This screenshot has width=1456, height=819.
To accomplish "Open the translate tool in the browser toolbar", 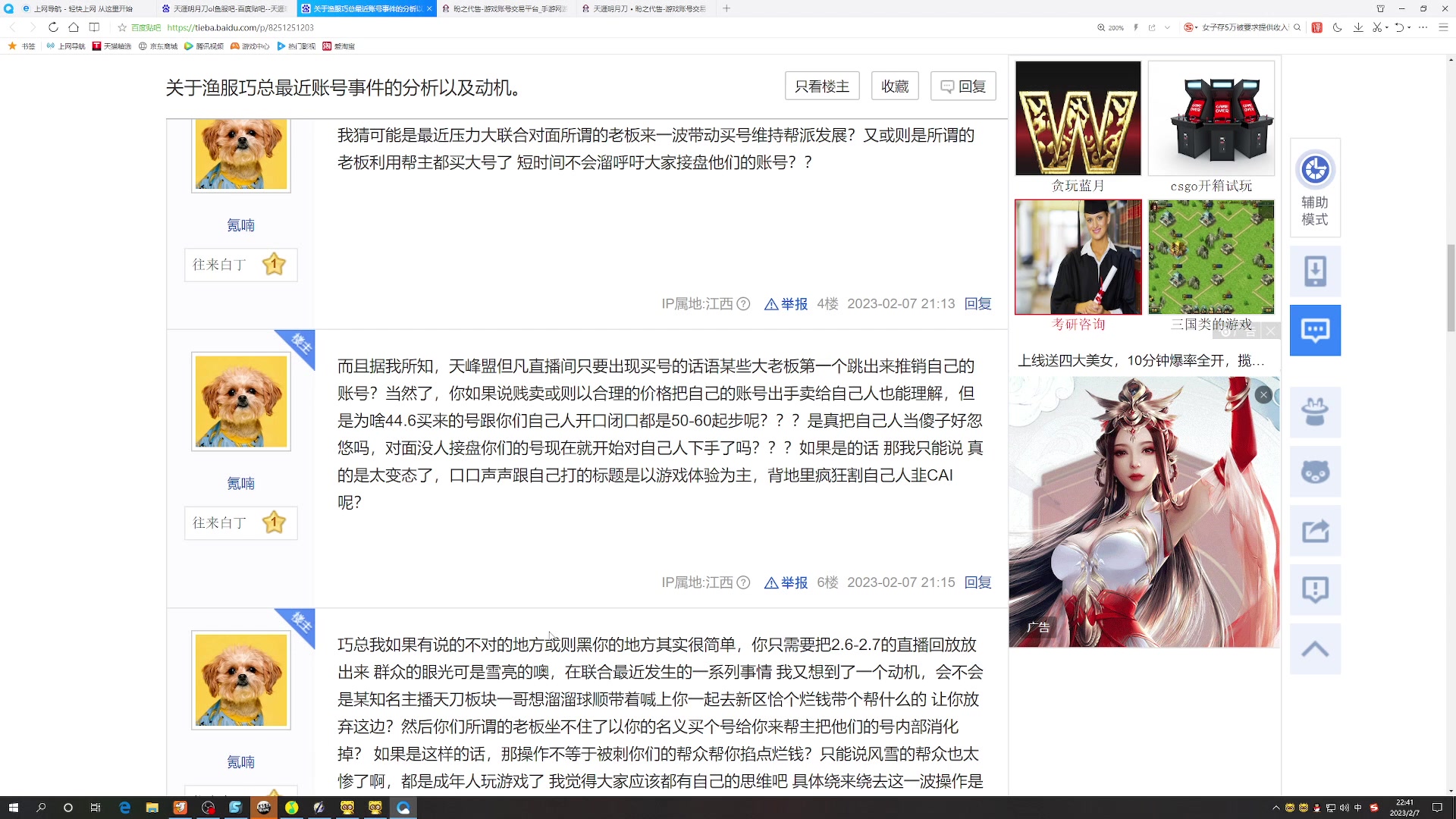I will point(1317,27).
